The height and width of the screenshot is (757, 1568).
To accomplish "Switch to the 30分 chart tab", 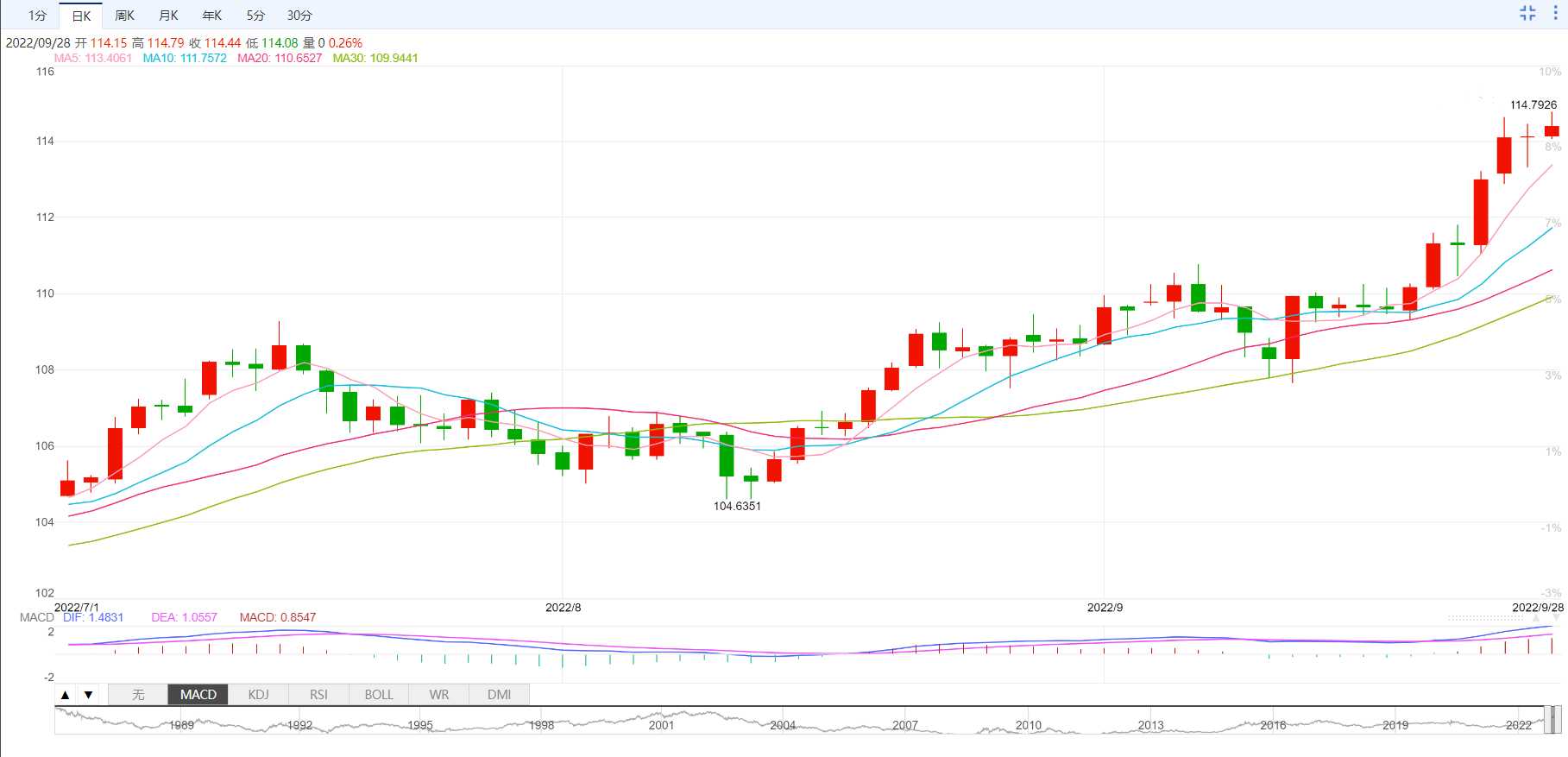I will tap(299, 16).
